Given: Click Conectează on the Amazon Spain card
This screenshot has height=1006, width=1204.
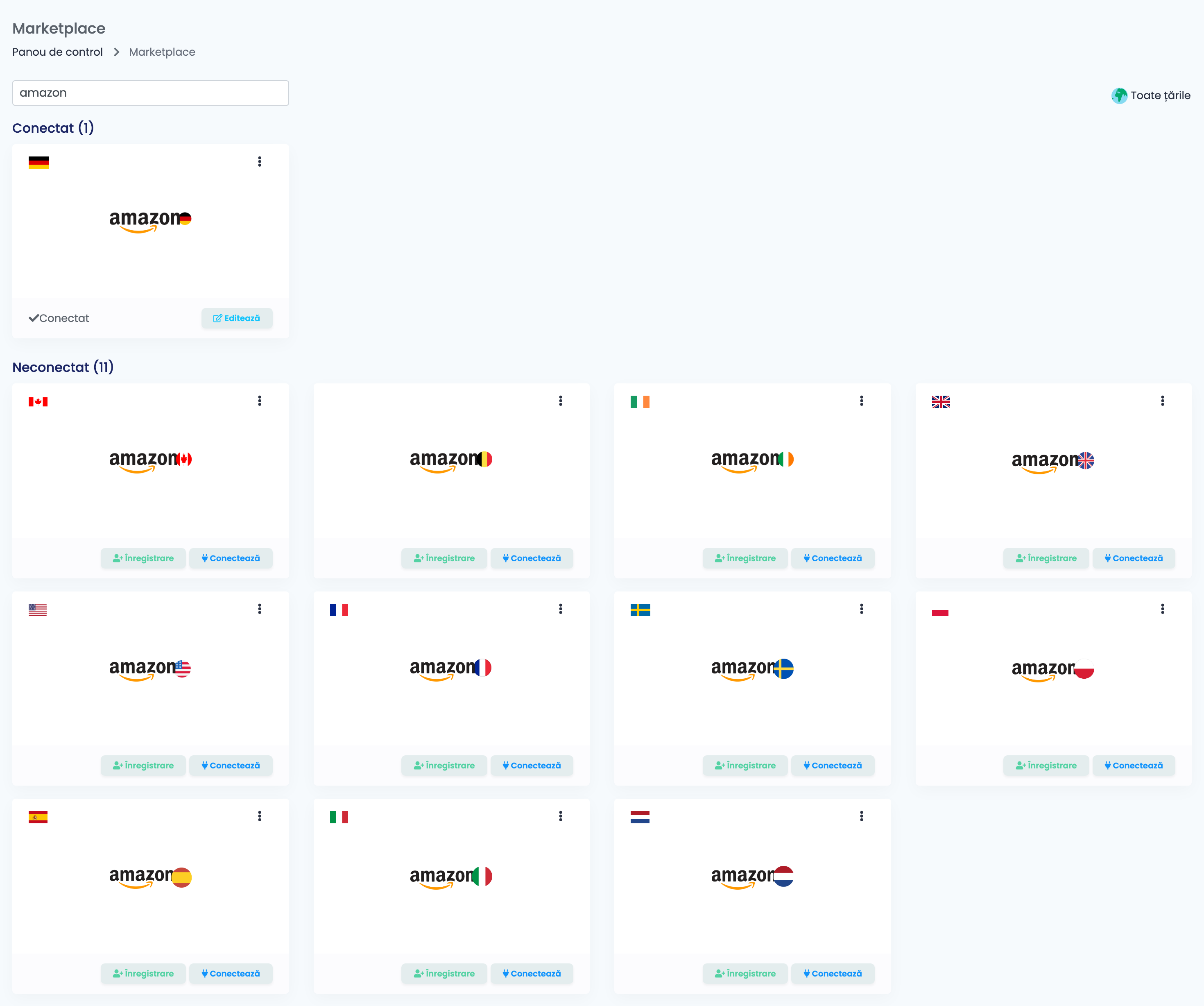Looking at the screenshot, I should [x=231, y=973].
